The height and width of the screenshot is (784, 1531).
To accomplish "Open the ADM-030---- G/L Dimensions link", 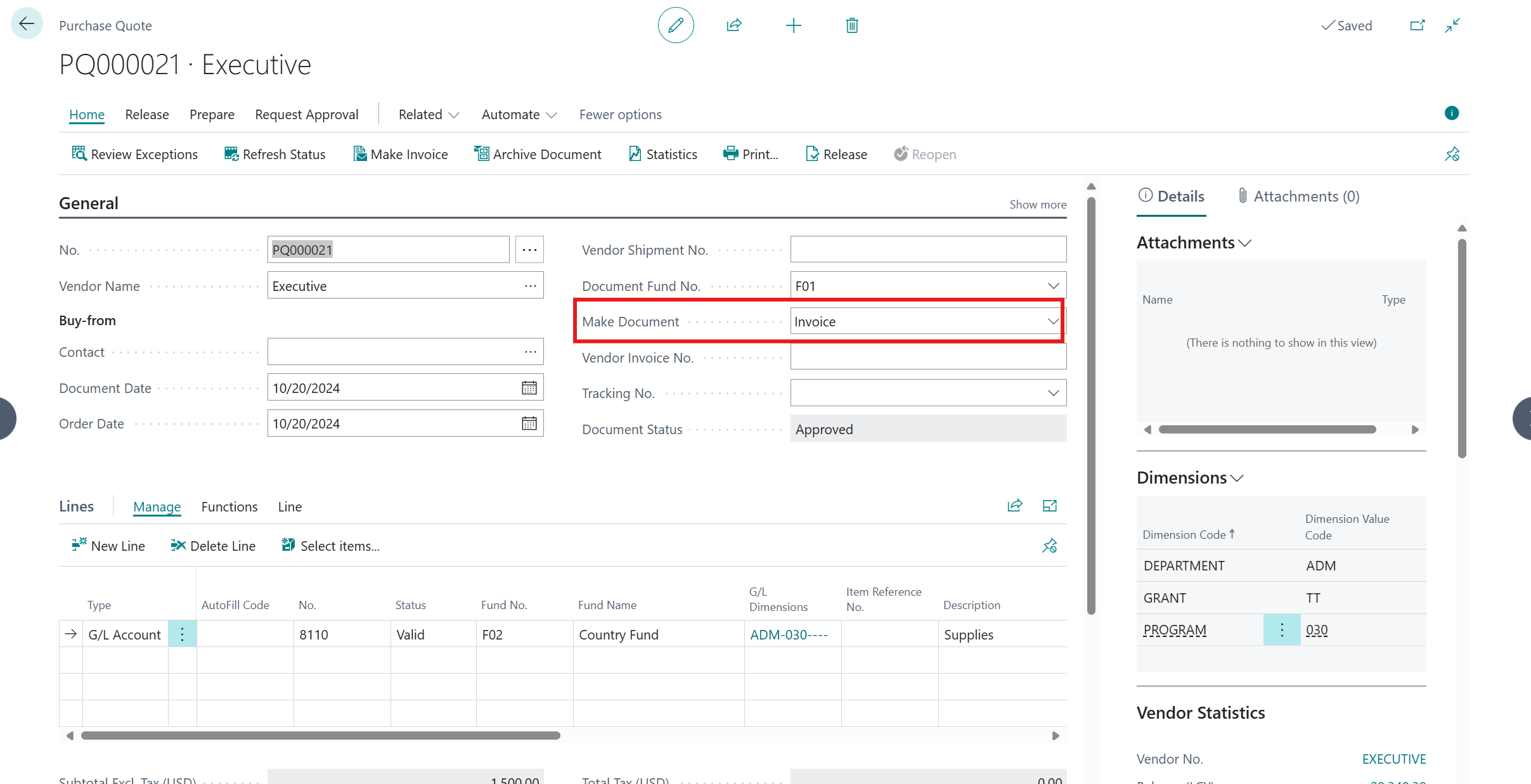I will click(x=789, y=635).
